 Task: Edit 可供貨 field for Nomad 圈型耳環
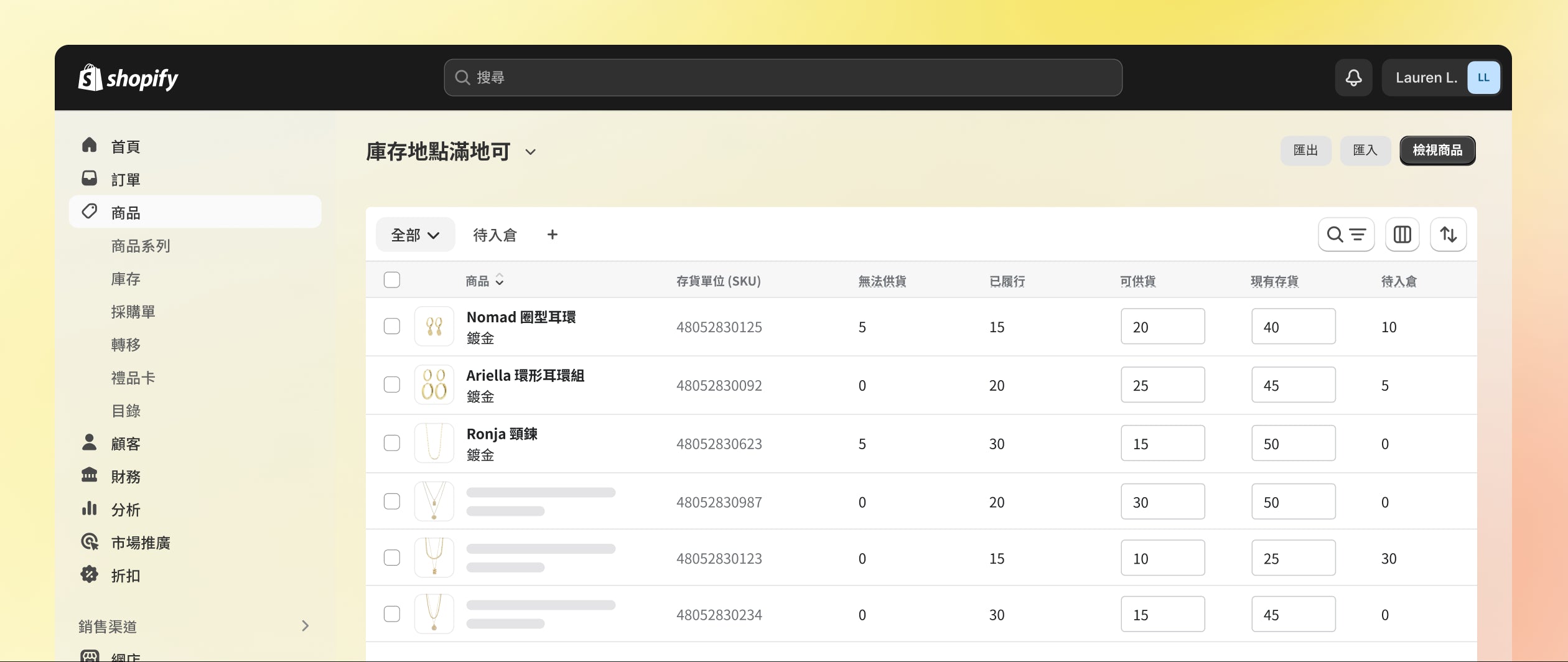click(1162, 326)
